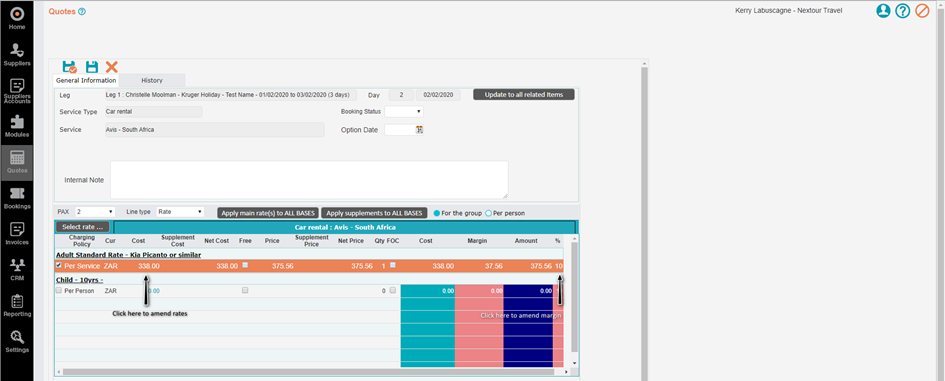The width and height of the screenshot is (945, 381).
Task: Tick the Per Person child row checkbox
Action: [x=58, y=290]
